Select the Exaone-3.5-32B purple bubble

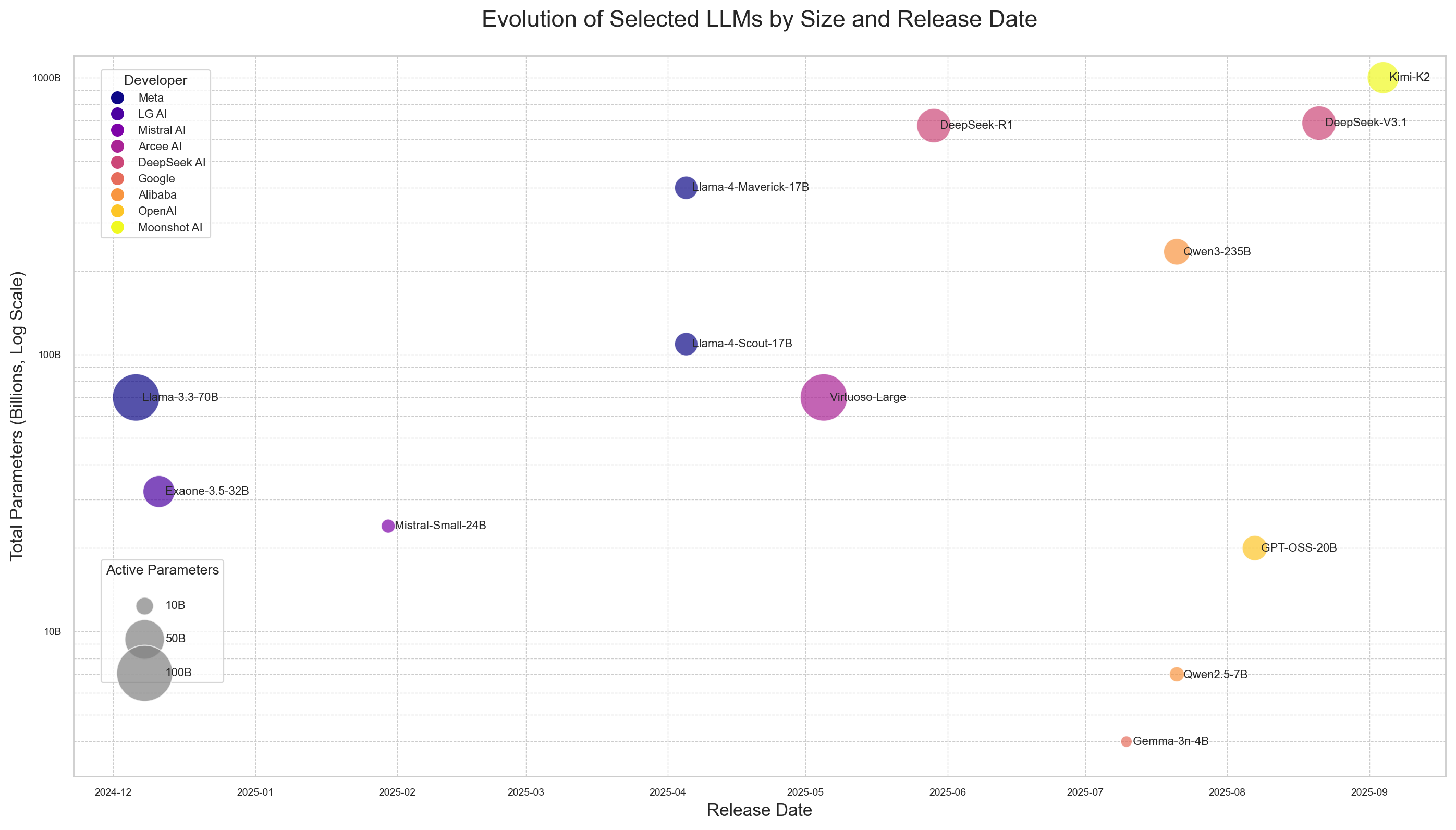[158, 492]
